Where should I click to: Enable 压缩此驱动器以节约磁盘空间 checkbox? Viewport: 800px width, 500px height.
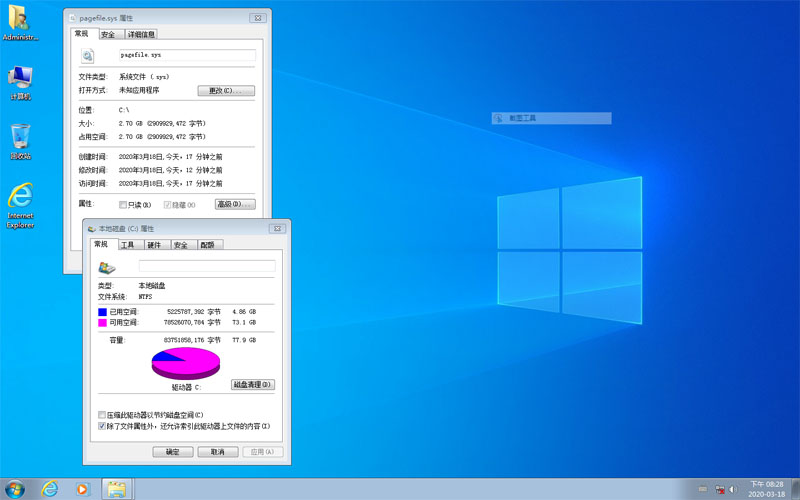point(102,415)
